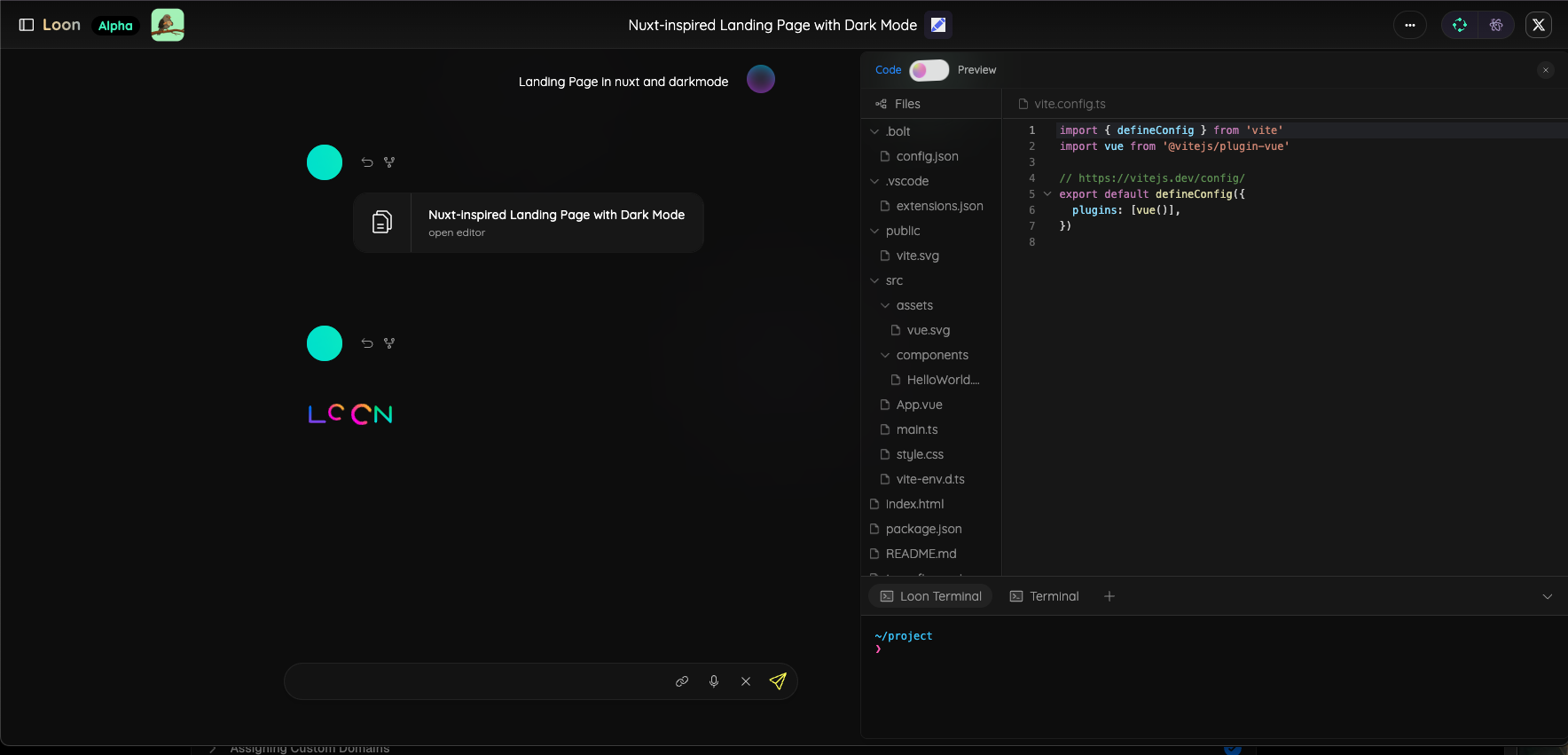Switch to the Terminal tab

[1045, 596]
